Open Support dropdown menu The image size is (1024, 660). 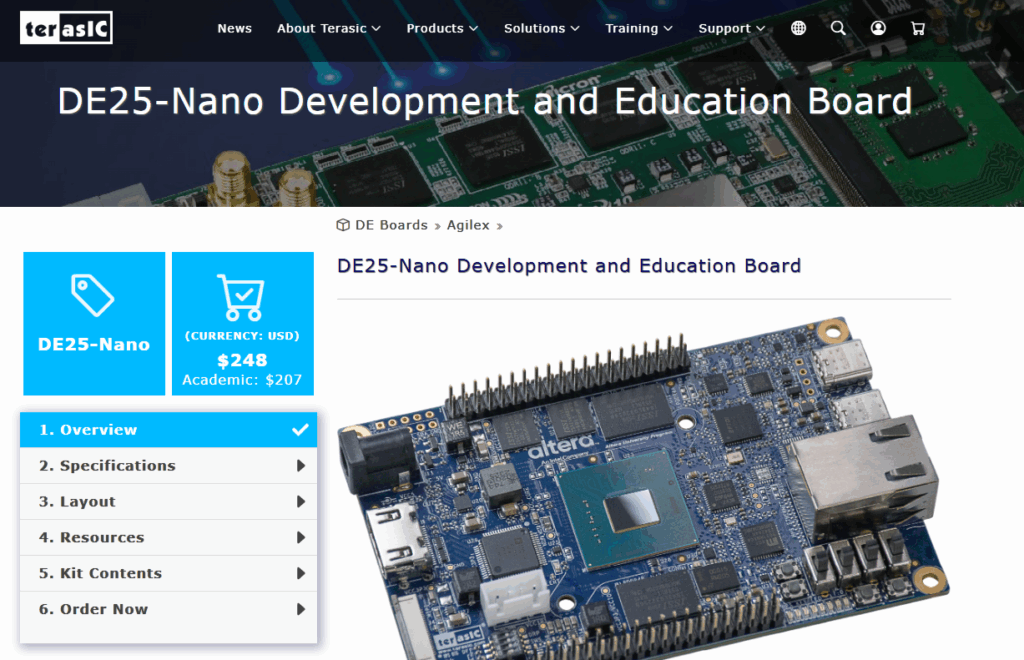(731, 29)
